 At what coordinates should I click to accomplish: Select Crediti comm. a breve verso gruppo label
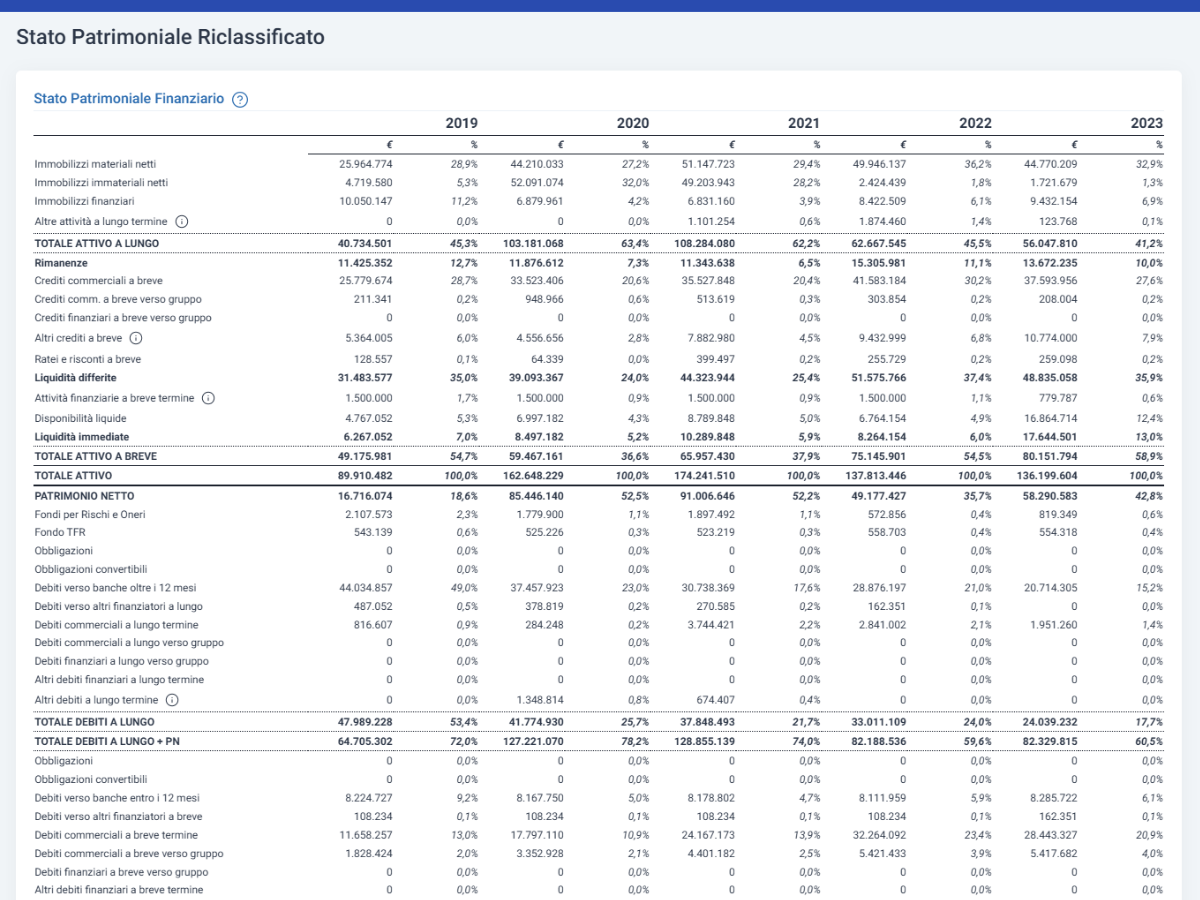coord(117,299)
